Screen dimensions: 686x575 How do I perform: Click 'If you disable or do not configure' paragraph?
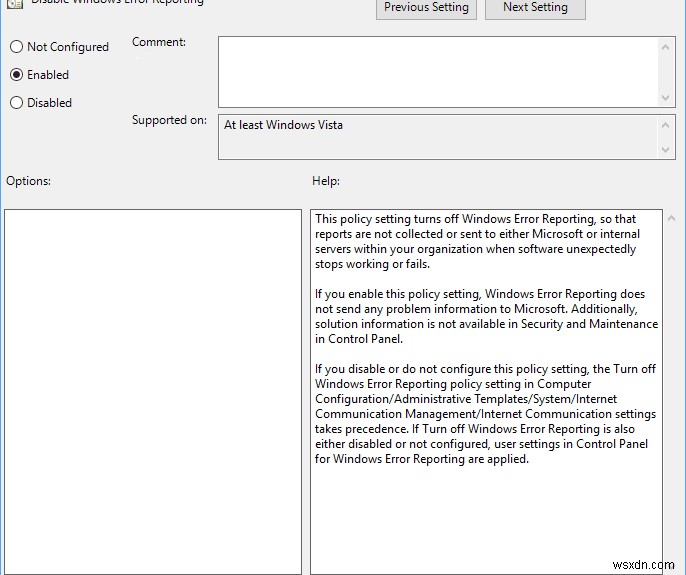coord(486,414)
